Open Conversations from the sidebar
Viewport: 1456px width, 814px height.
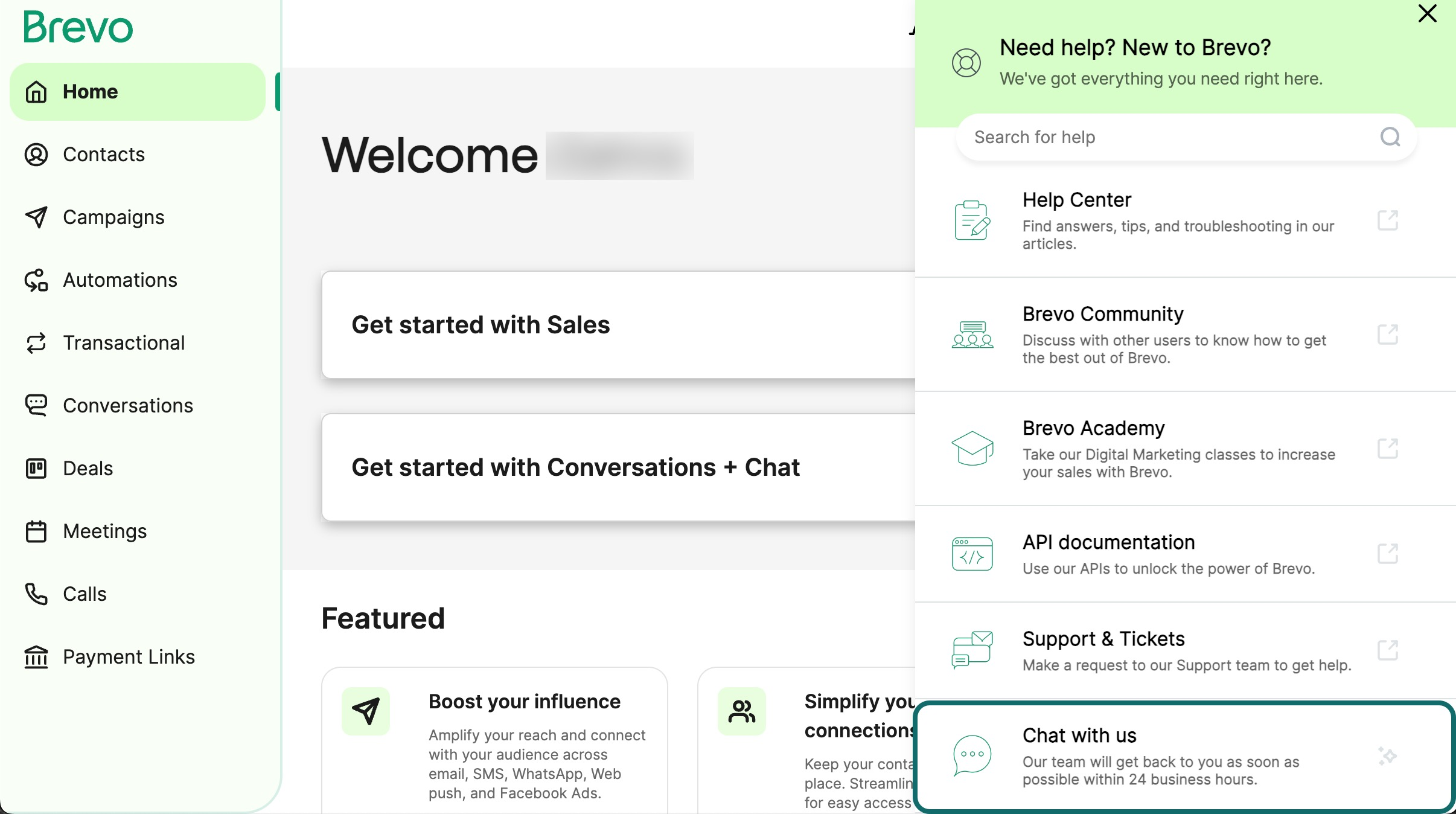point(138,406)
